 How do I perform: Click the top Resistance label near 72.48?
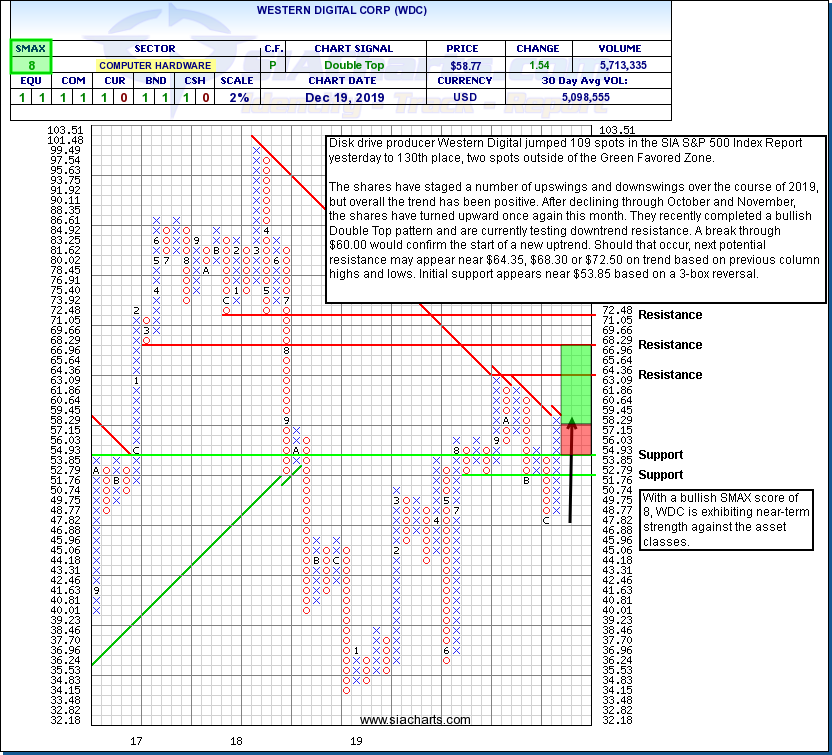click(670, 315)
